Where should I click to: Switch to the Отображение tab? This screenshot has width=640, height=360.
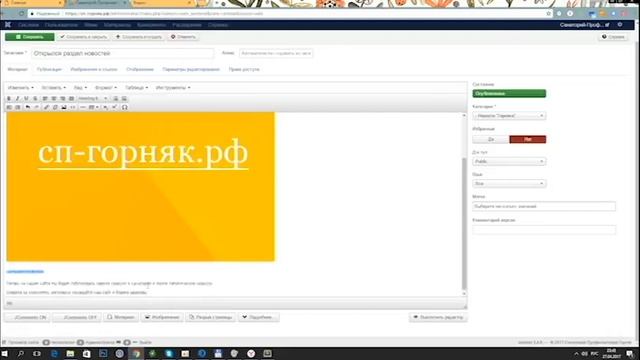tap(140, 69)
